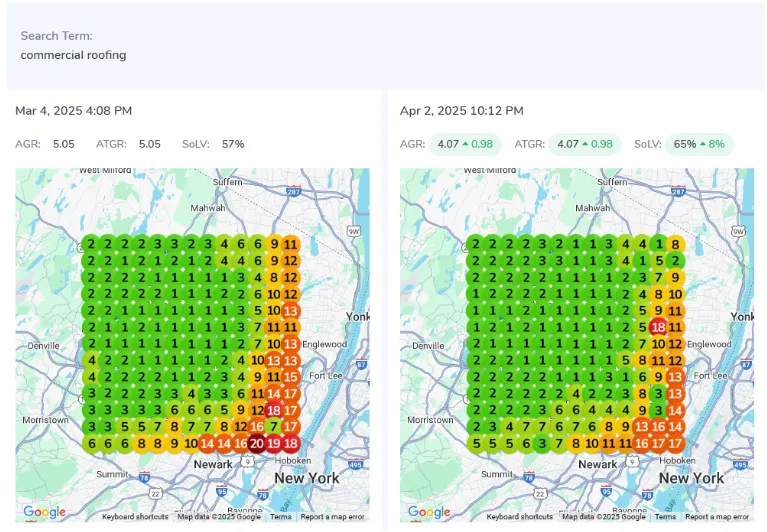Click the dark red rank 20 marker on March map

tap(257, 444)
